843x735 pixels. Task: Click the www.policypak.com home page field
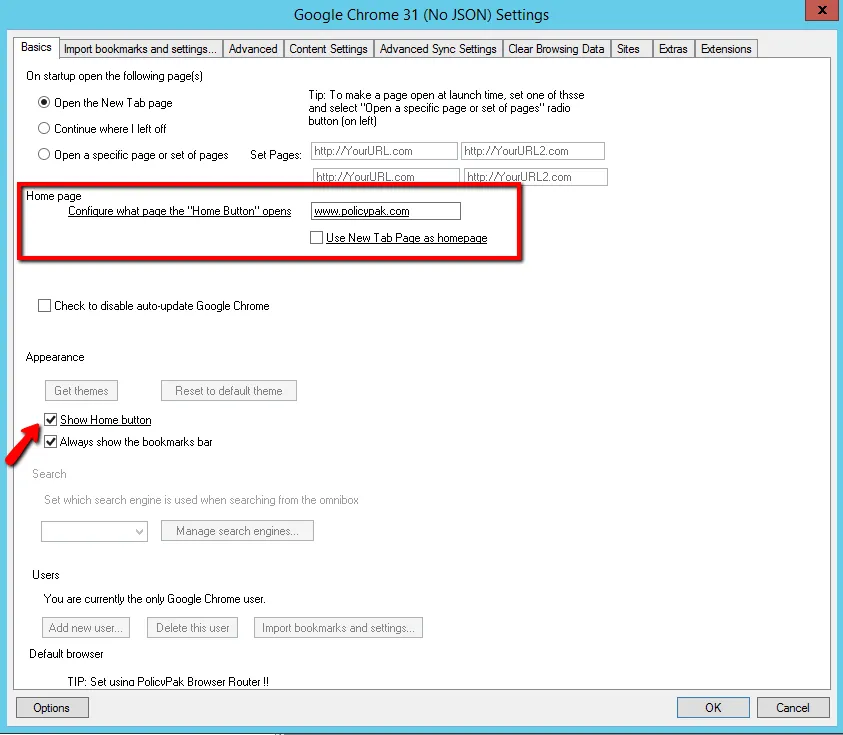[385, 211]
